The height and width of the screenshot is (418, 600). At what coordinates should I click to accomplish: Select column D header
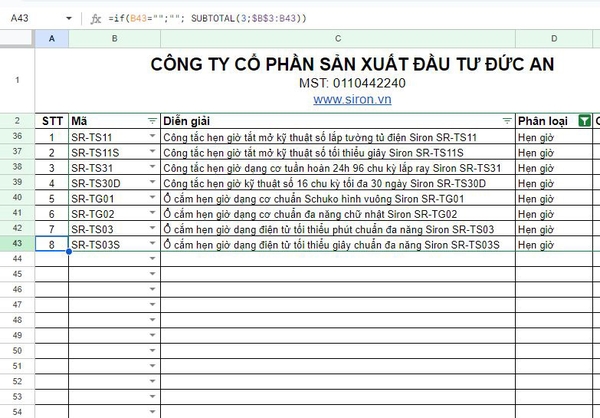pos(554,39)
